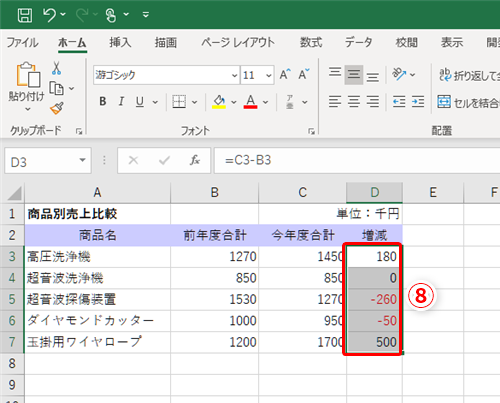Align text to the right
This screenshot has height=403, width=500.
[372, 101]
